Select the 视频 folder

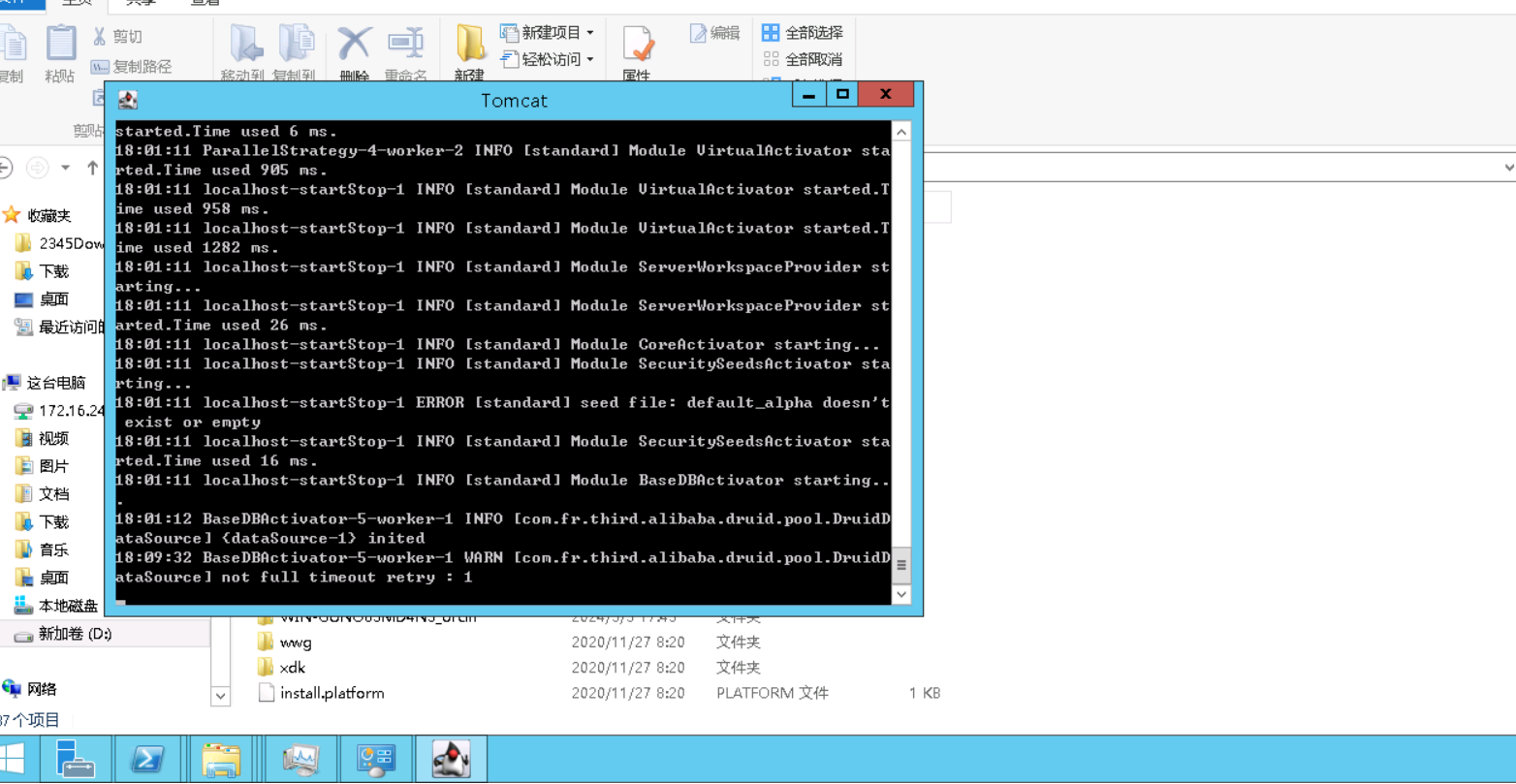pyautogui.click(x=43, y=438)
